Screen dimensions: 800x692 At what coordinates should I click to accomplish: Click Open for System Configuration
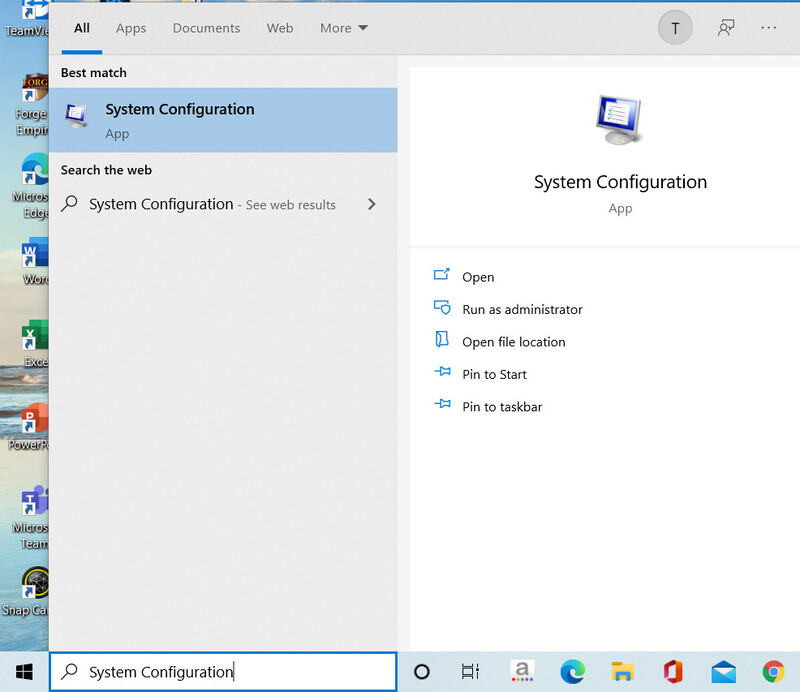478,277
